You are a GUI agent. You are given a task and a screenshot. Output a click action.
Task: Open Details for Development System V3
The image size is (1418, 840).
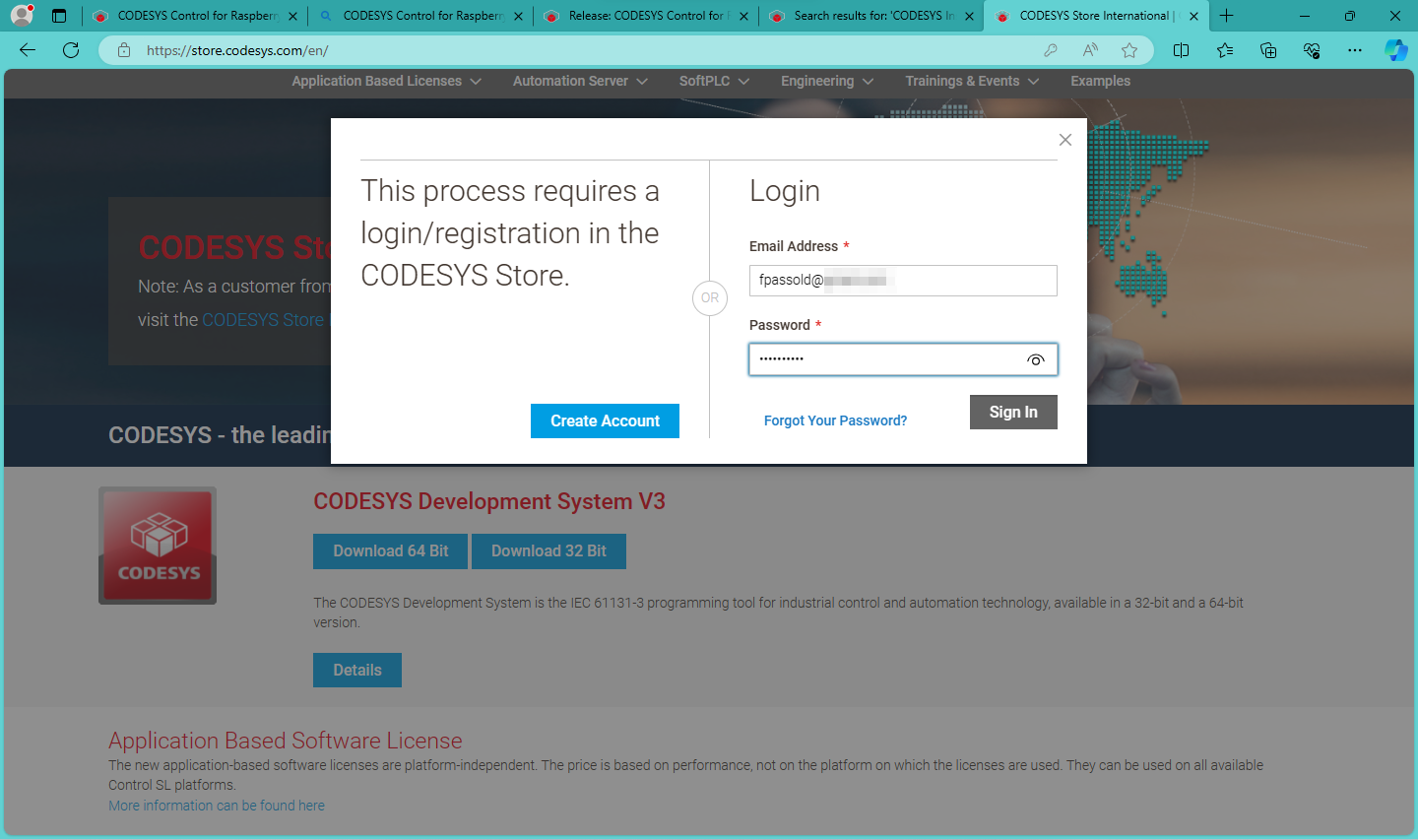point(357,670)
